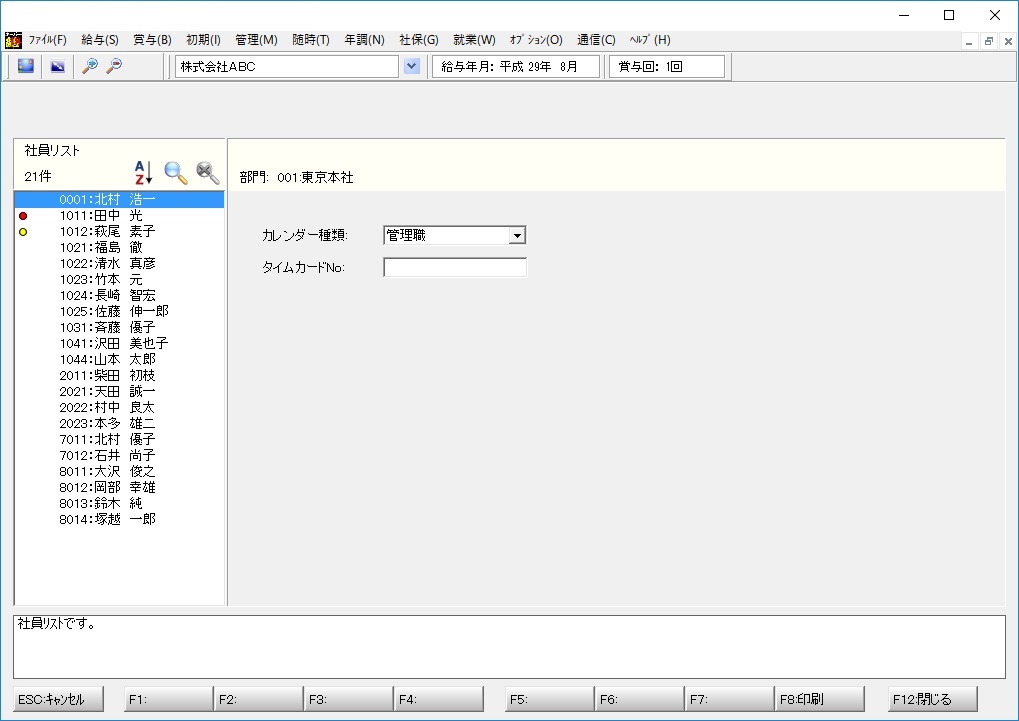The width and height of the screenshot is (1019, 721).
Task: Open the 給与(S) menu
Action: pyautogui.click(x=100, y=40)
